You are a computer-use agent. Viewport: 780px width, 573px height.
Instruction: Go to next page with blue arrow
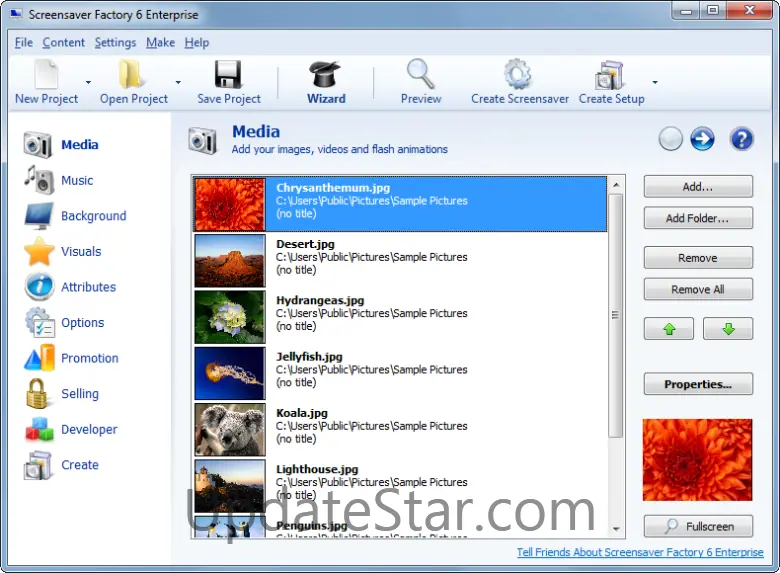coord(702,139)
